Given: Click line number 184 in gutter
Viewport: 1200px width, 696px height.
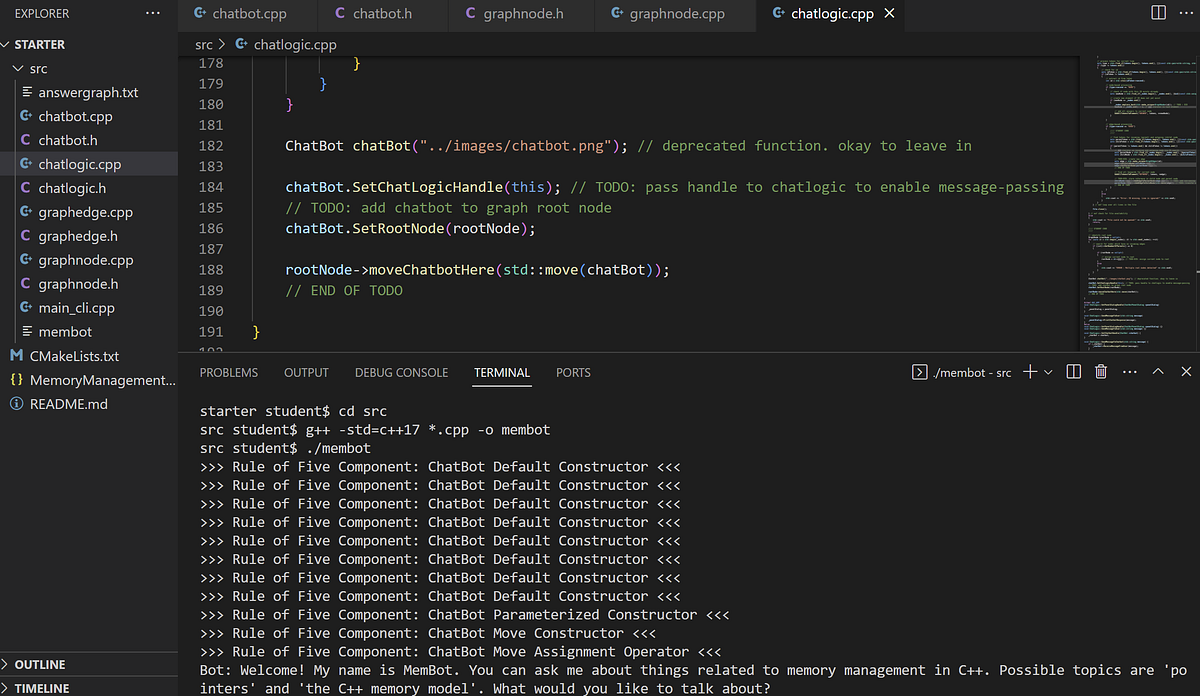Looking at the screenshot, I should (211, 187).
